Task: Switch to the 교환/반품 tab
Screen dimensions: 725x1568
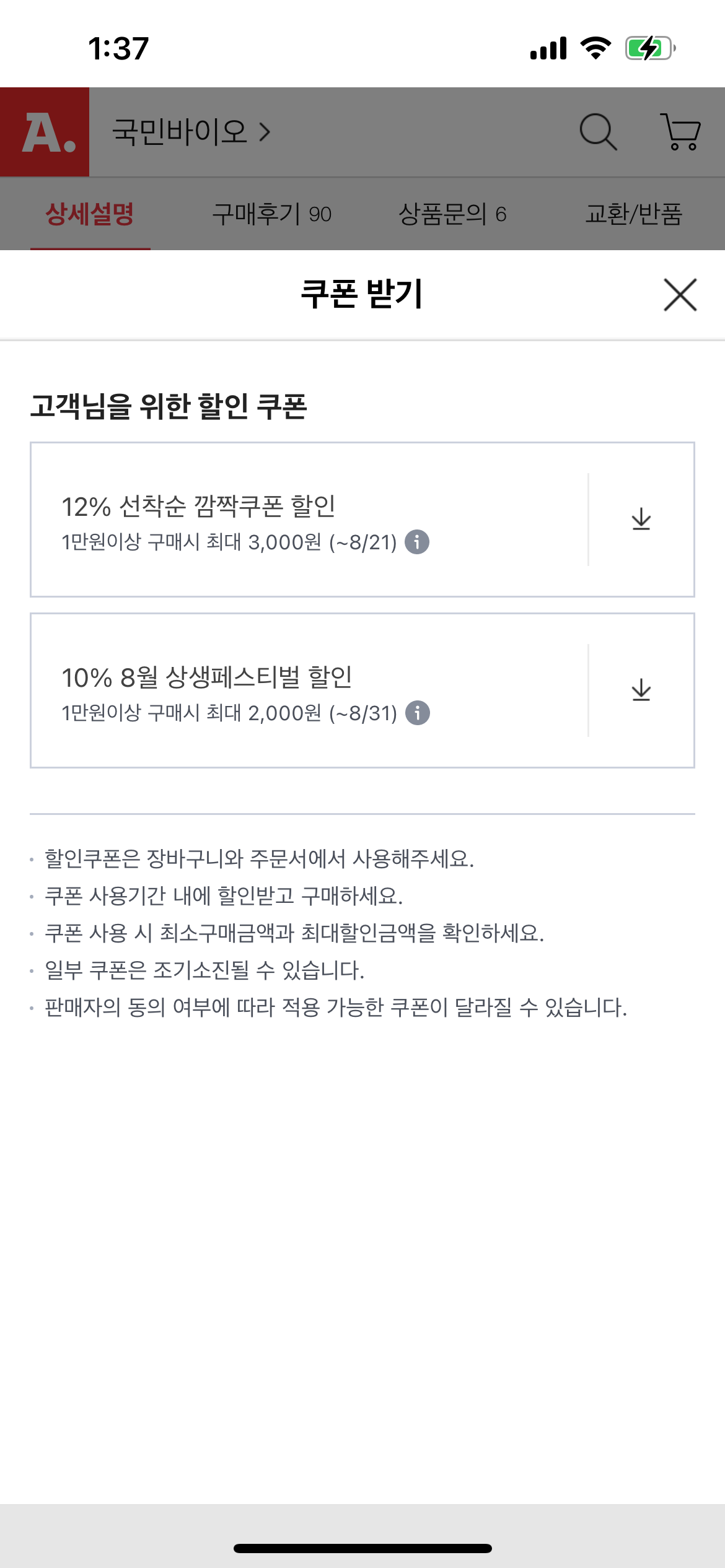Action: [633, 214]
